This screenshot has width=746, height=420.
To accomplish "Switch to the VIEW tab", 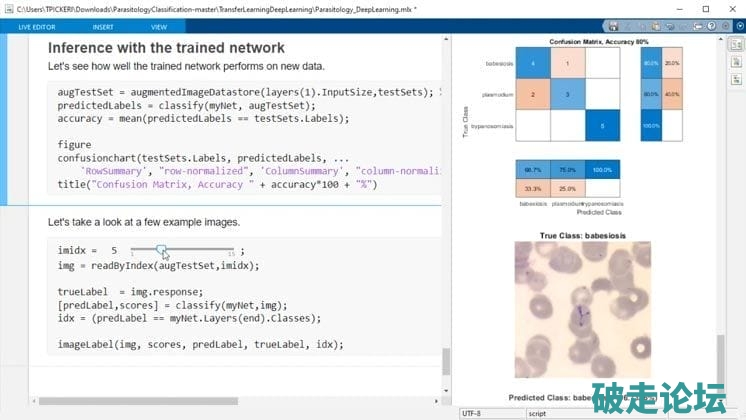I will tap(159, 27).
